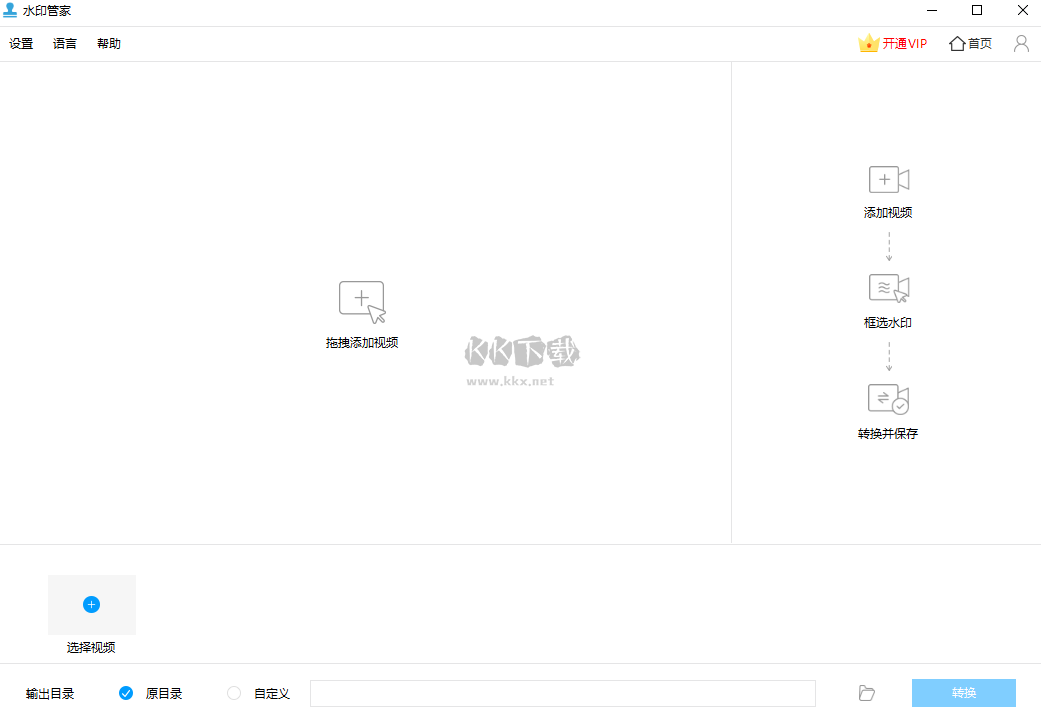Click the 选择视频 label
1041x717 pixels.
(91, 647)
